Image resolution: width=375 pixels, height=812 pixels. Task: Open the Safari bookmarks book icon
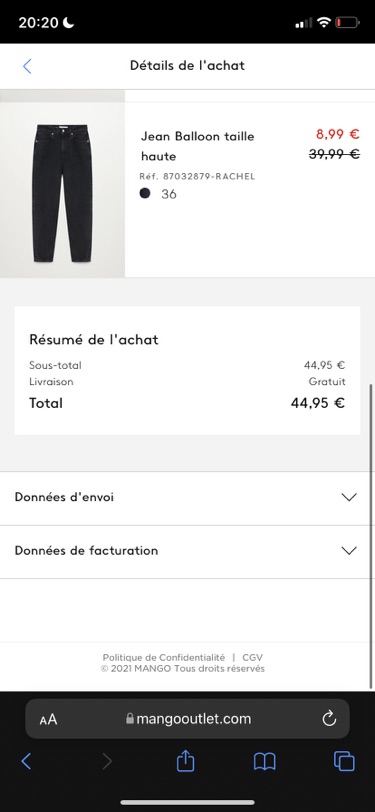tap(265, 761)
